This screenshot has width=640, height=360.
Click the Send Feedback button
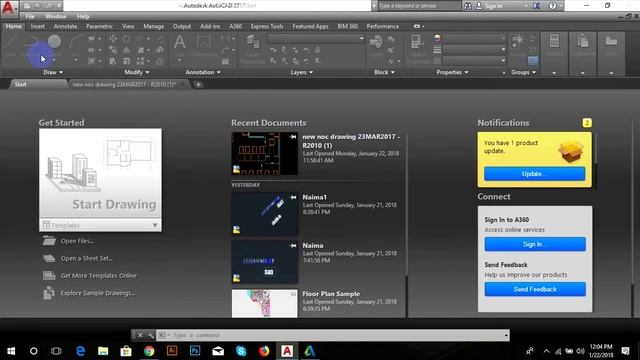point(535,289)
